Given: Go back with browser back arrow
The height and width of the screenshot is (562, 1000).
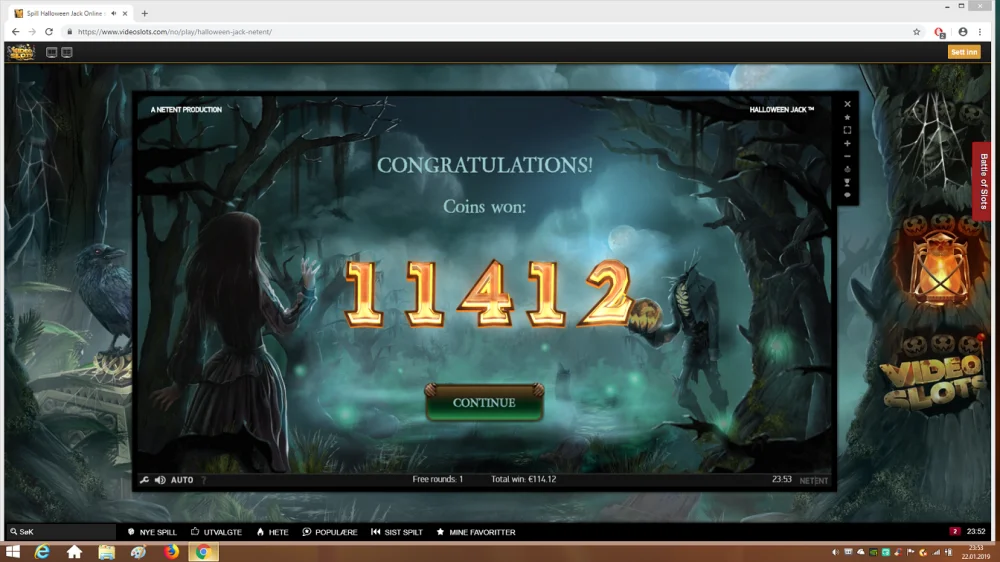Looking at the screenshot, I should 15,32.
